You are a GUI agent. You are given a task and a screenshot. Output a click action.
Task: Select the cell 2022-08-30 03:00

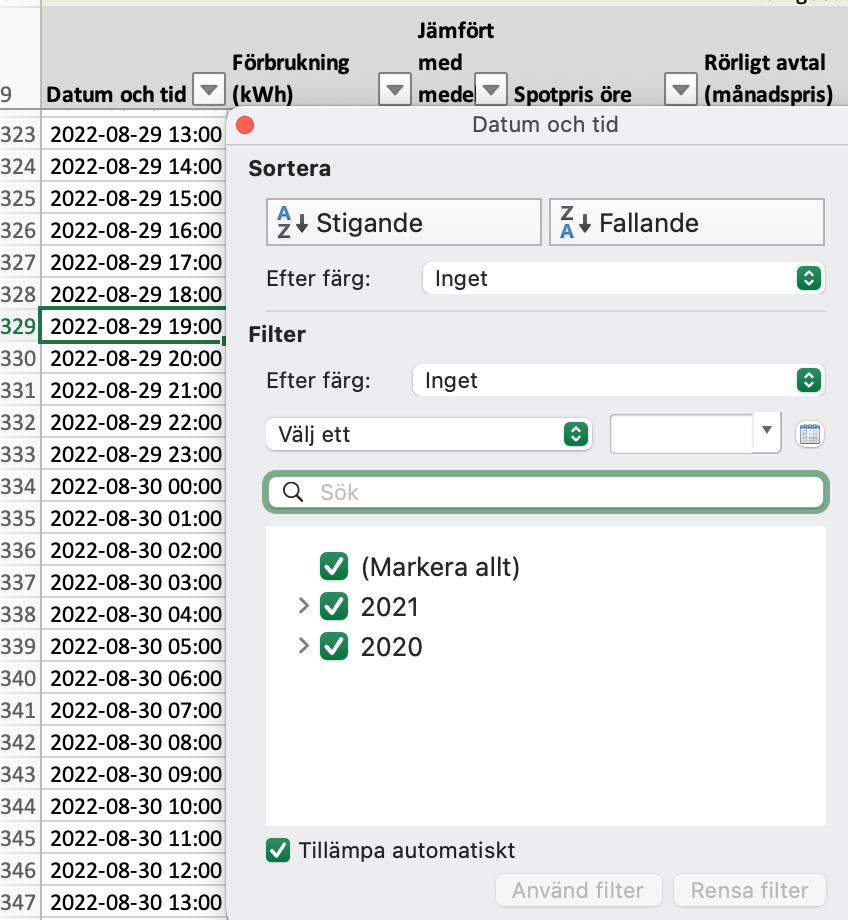pyautogui.click(x=134, y=582)
